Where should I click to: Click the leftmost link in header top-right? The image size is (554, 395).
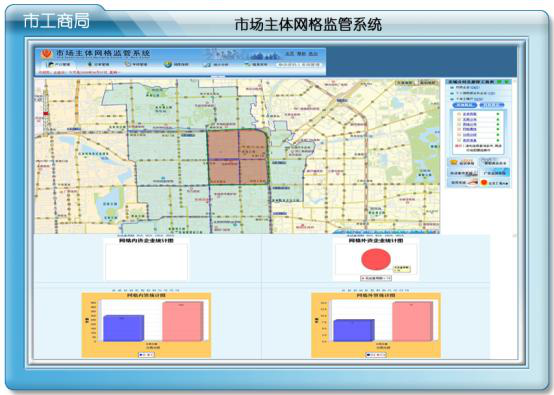(x=290, y=54)
